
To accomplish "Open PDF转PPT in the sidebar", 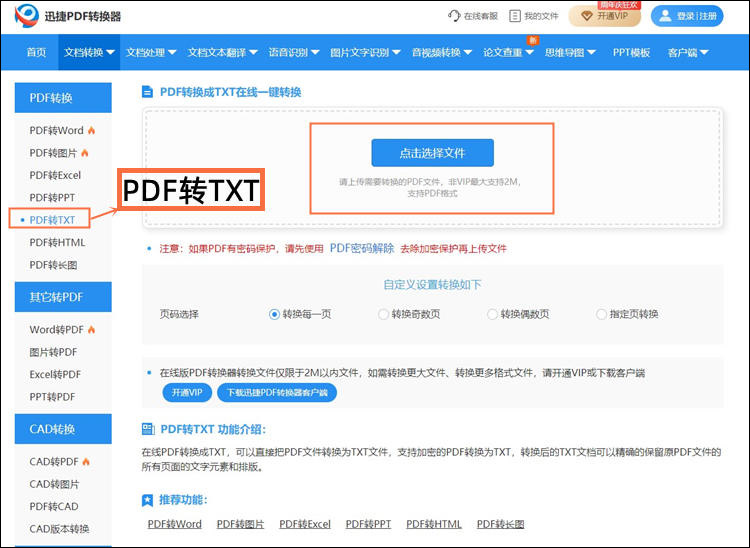I will tap(52, 197).
